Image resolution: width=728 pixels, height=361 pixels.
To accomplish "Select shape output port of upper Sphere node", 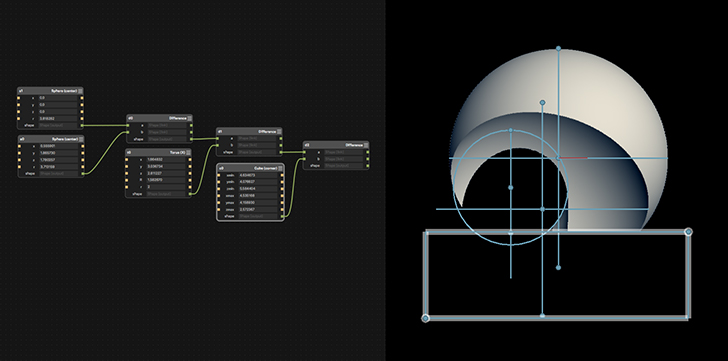I will coord(82,125).
